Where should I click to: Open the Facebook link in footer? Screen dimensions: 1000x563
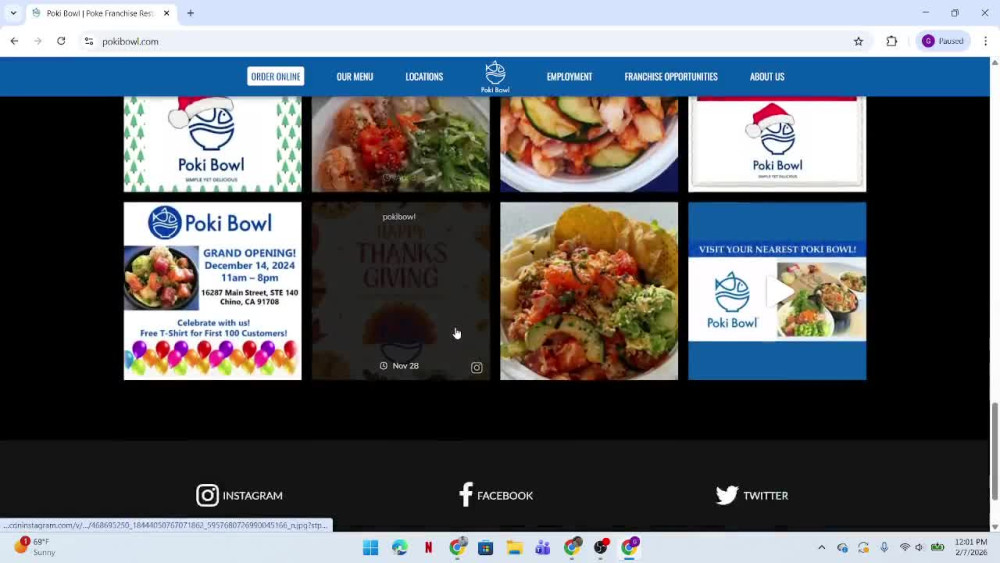[x=496, y=495]
